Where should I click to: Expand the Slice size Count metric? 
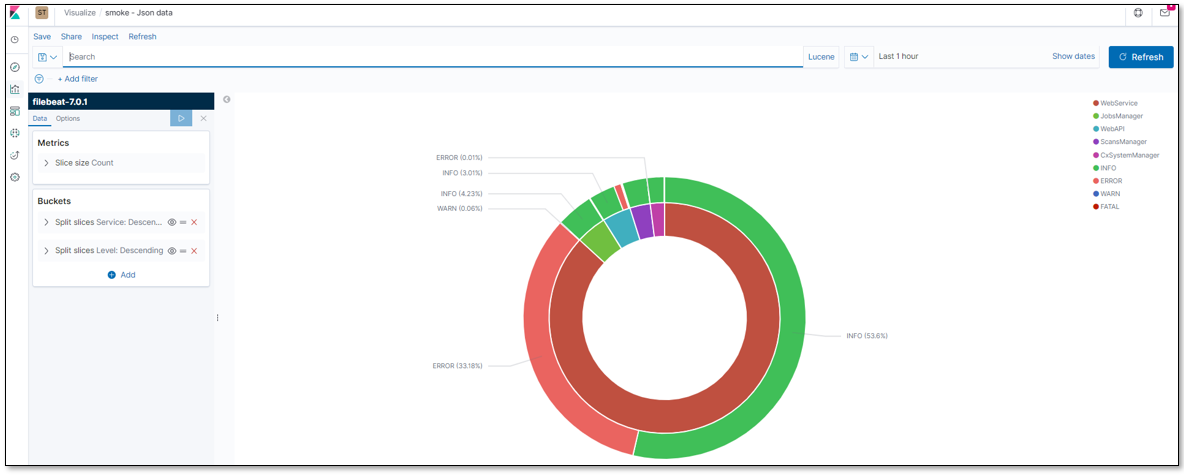pyautogui.click(x=46, y=163)
